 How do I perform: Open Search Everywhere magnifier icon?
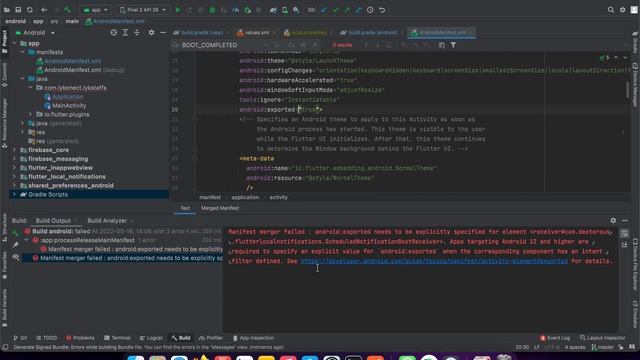coord(611,10)
